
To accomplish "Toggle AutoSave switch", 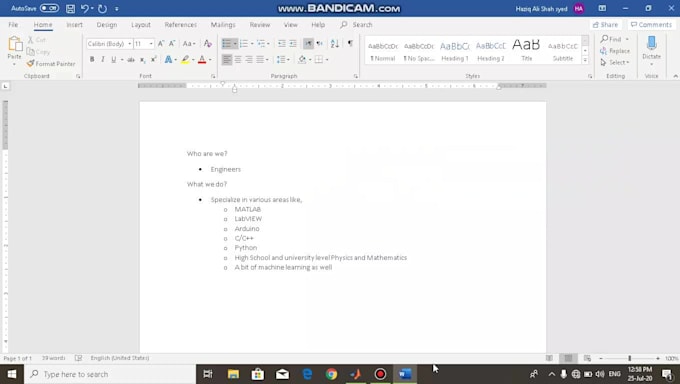I will [x=49, y=8].
